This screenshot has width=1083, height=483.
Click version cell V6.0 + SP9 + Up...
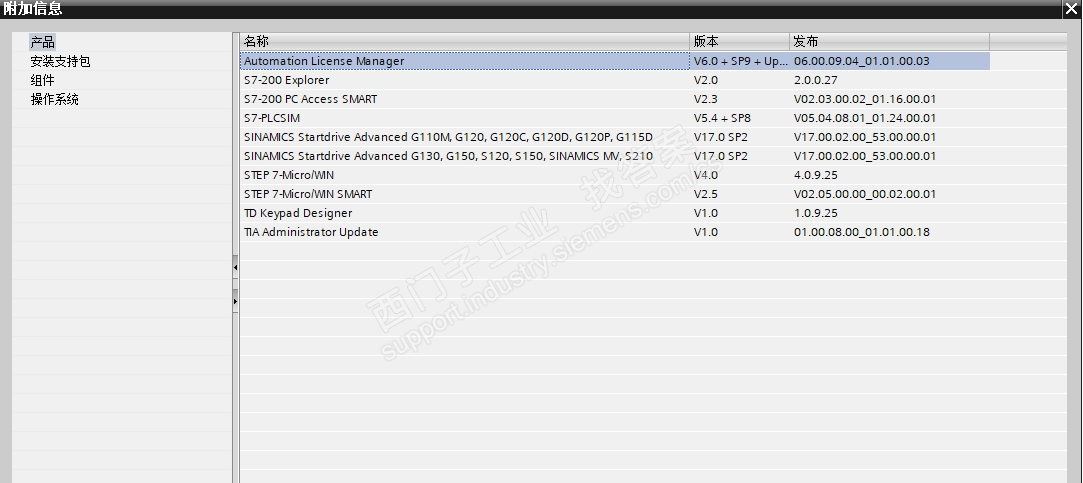(x=740, y=61)
